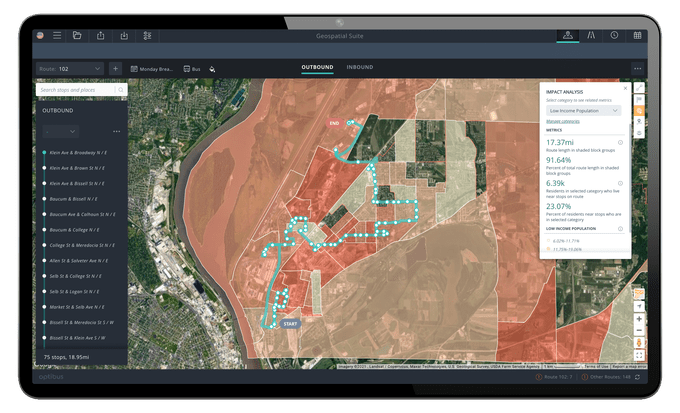
Task: Click the open folder icon
Action: tap(77, 35)
